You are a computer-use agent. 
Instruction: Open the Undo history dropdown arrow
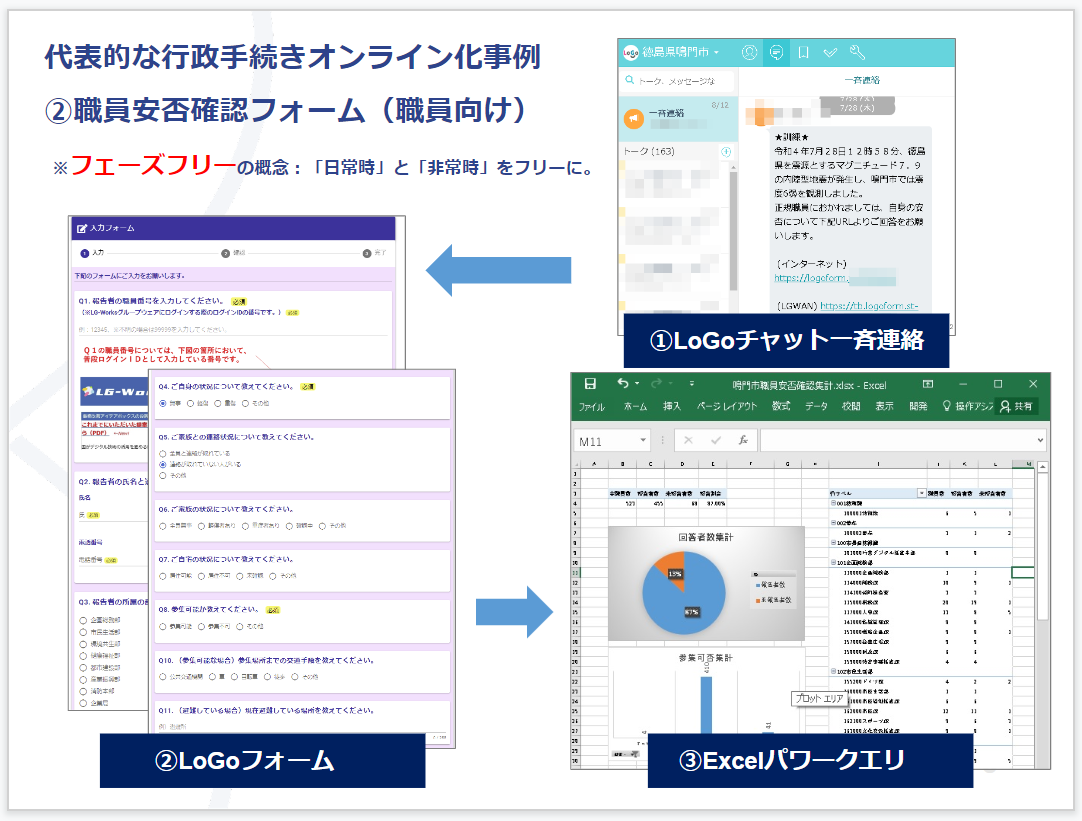tap(637, 384)
